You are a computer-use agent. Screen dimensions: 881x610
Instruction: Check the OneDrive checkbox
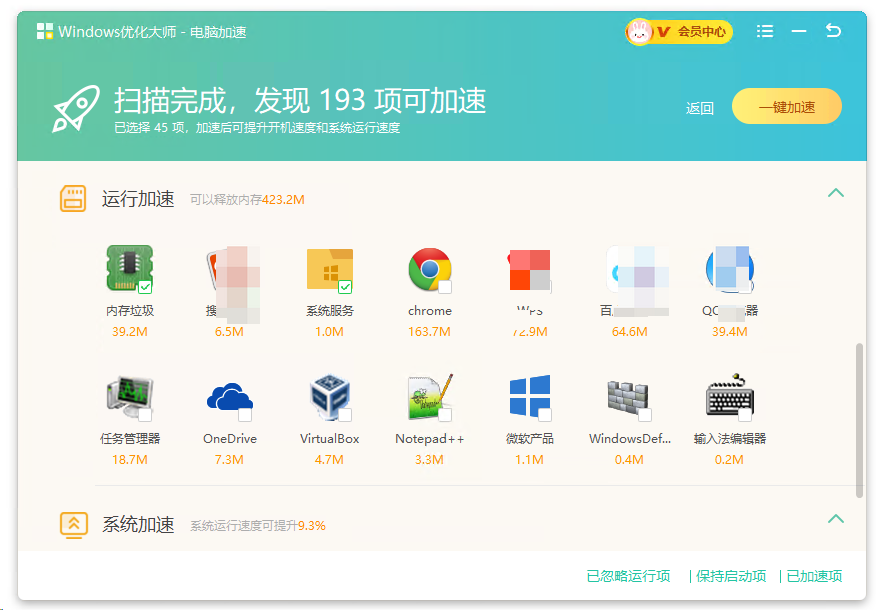[x=245, y=415]
